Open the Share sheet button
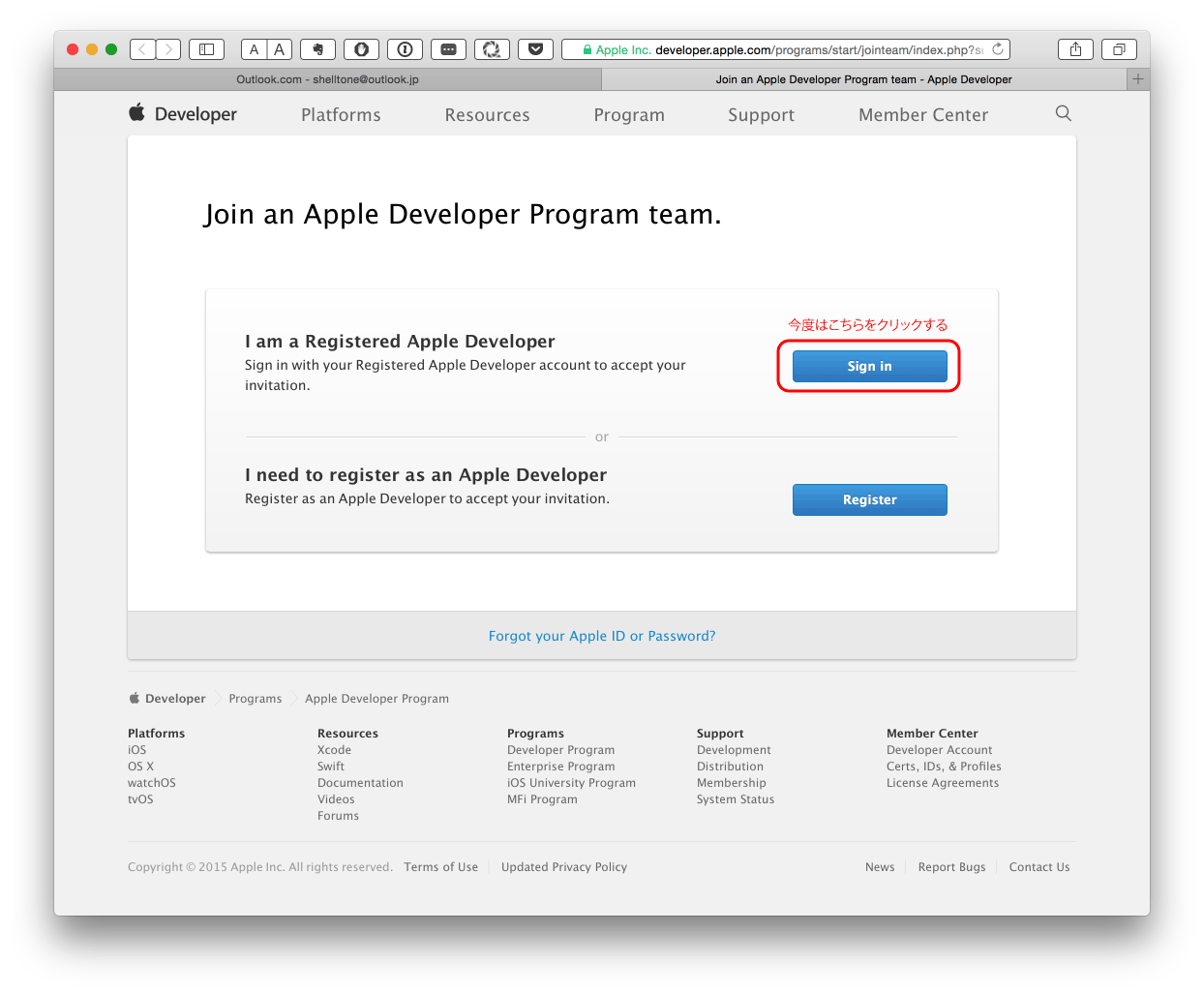Viewport: 1204px width, 993px height. click(1075, 49)
